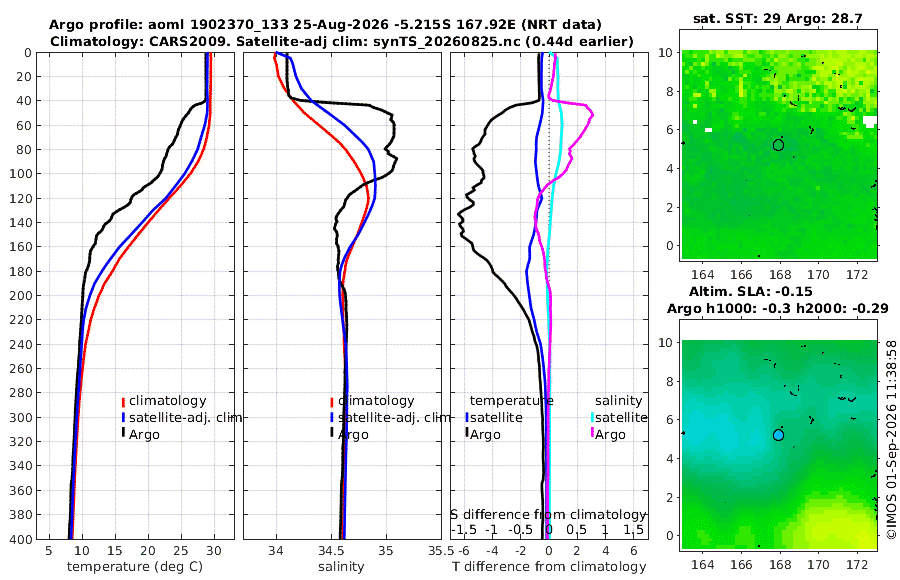Image resolution: width=900 pixels, height=580 pixels.
Task: Click blue temperature satellite legend marker in difference panel
Action: coord(467,418)
